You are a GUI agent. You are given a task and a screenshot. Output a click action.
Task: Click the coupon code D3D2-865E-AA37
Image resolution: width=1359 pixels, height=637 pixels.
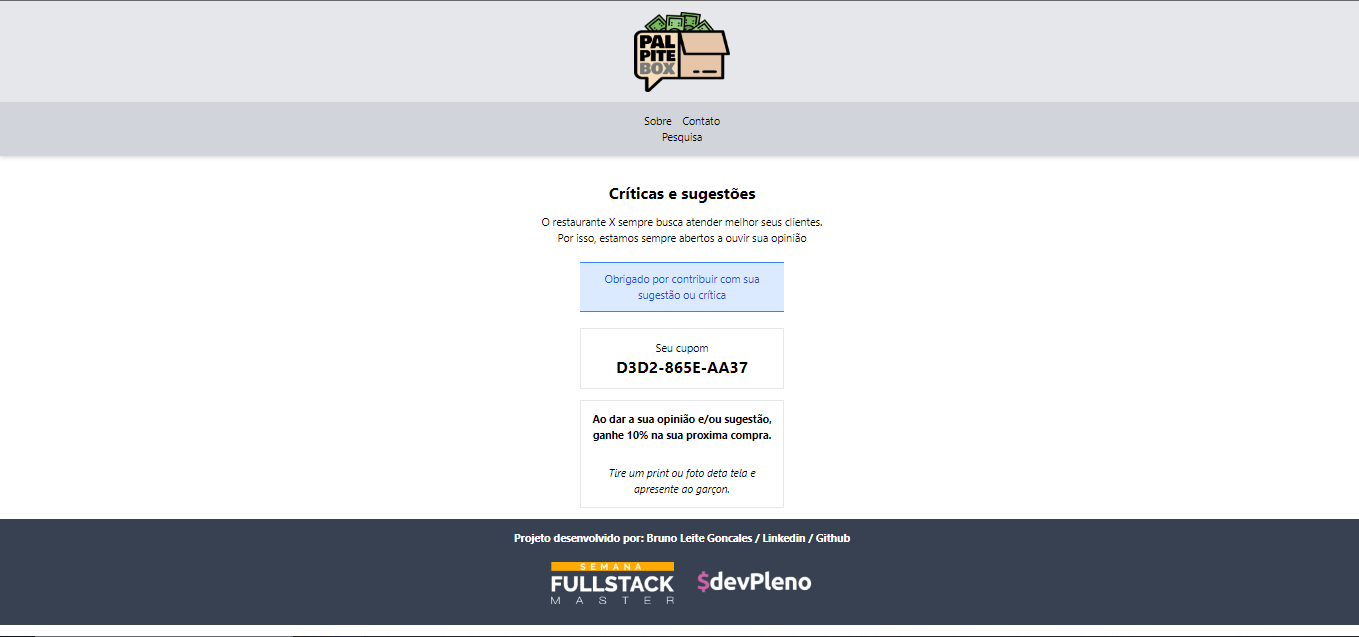(682, 367)
